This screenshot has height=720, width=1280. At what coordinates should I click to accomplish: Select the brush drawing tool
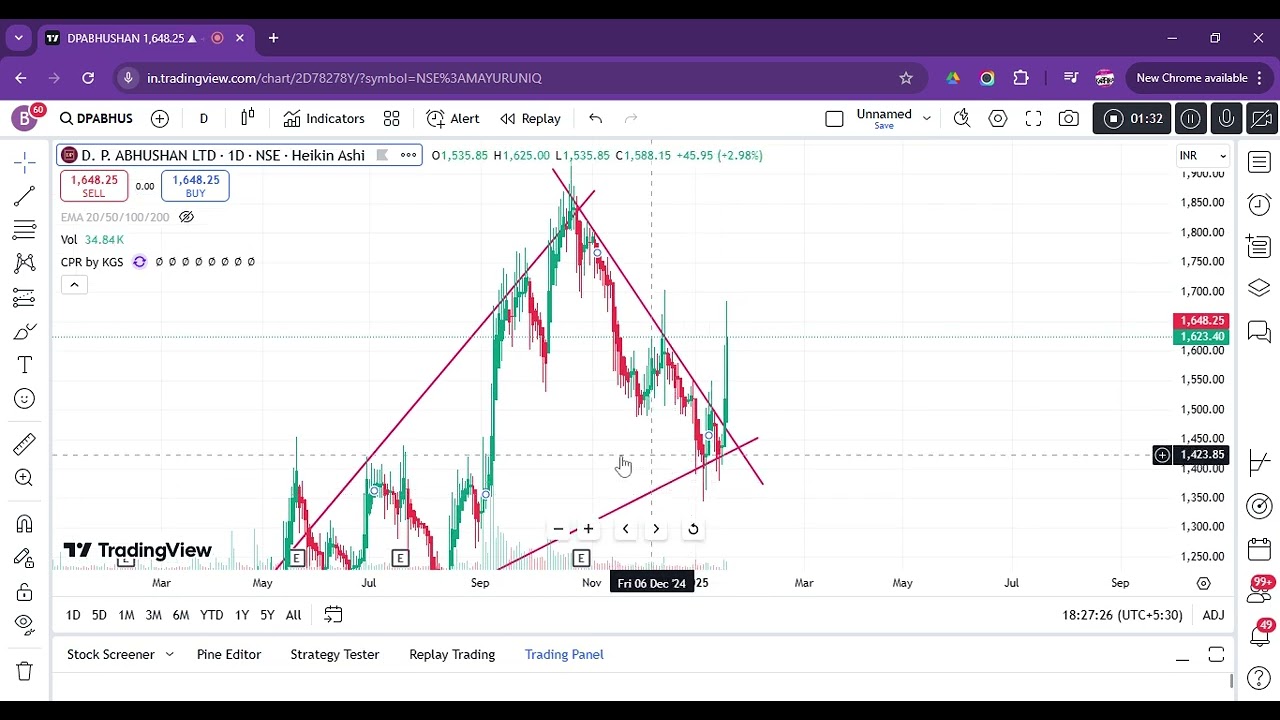click(25, 331)
